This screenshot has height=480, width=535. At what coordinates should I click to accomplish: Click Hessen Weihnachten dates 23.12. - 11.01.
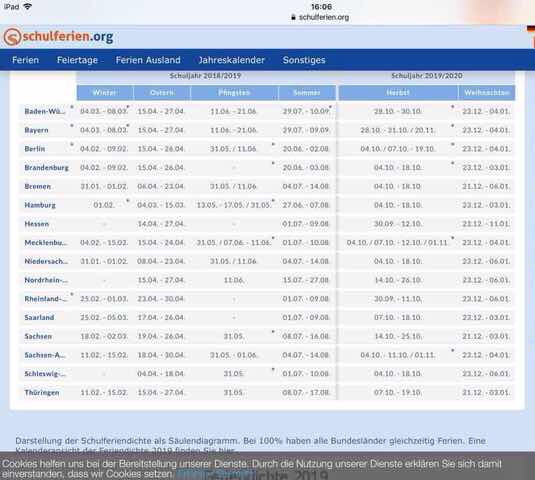coord(486,224)
